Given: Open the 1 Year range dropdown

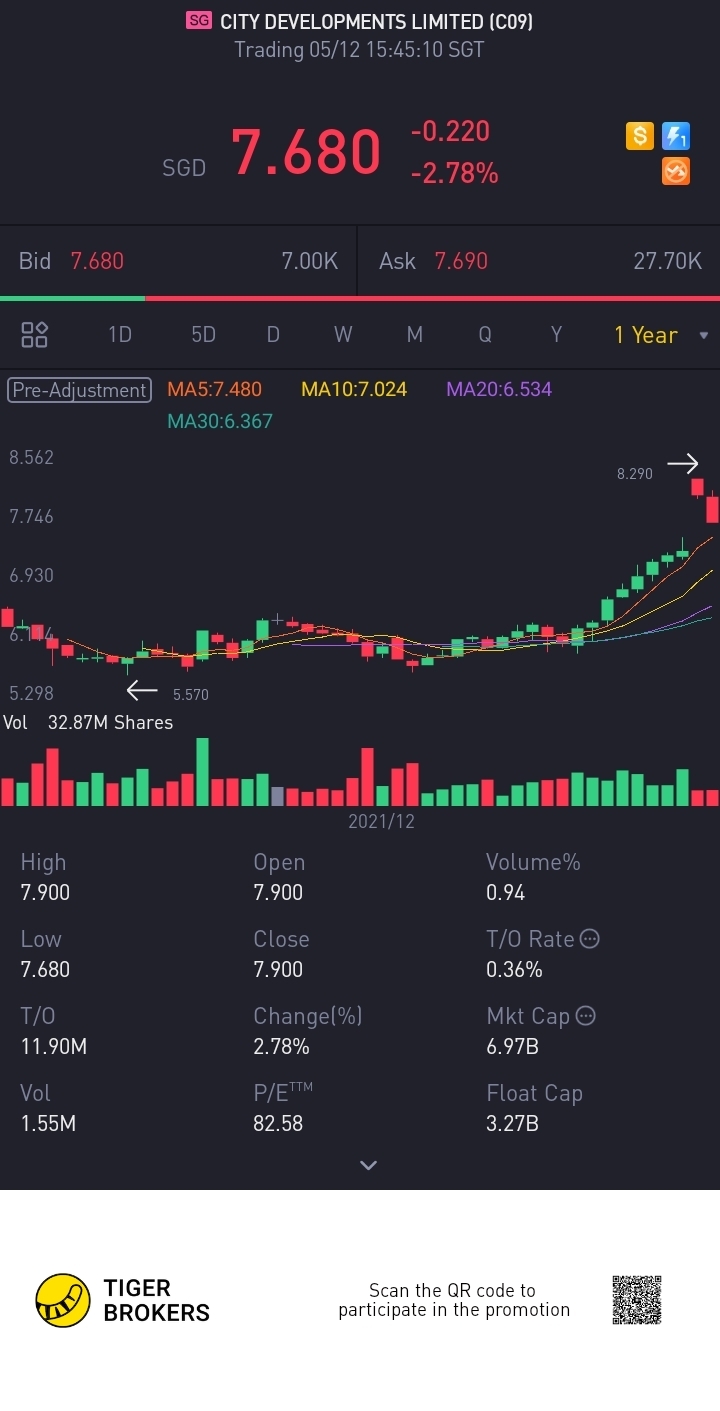Looking at the screenshot, I should pyautogui.click(x=660, y=335).
